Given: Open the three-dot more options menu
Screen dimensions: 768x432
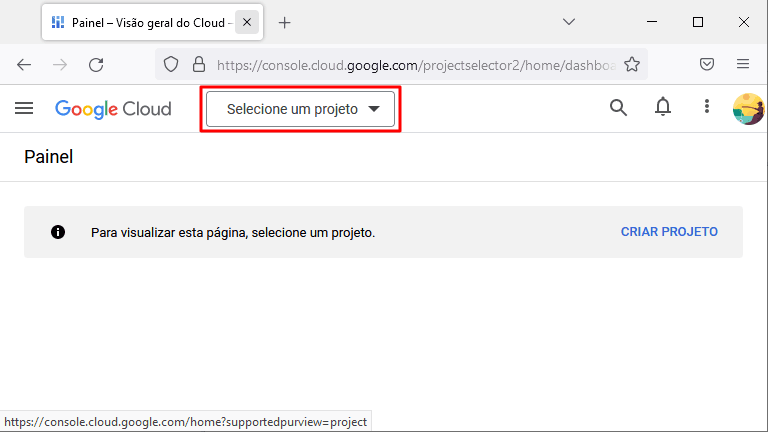Looking at the screenshot, I should tap(706, 106).
